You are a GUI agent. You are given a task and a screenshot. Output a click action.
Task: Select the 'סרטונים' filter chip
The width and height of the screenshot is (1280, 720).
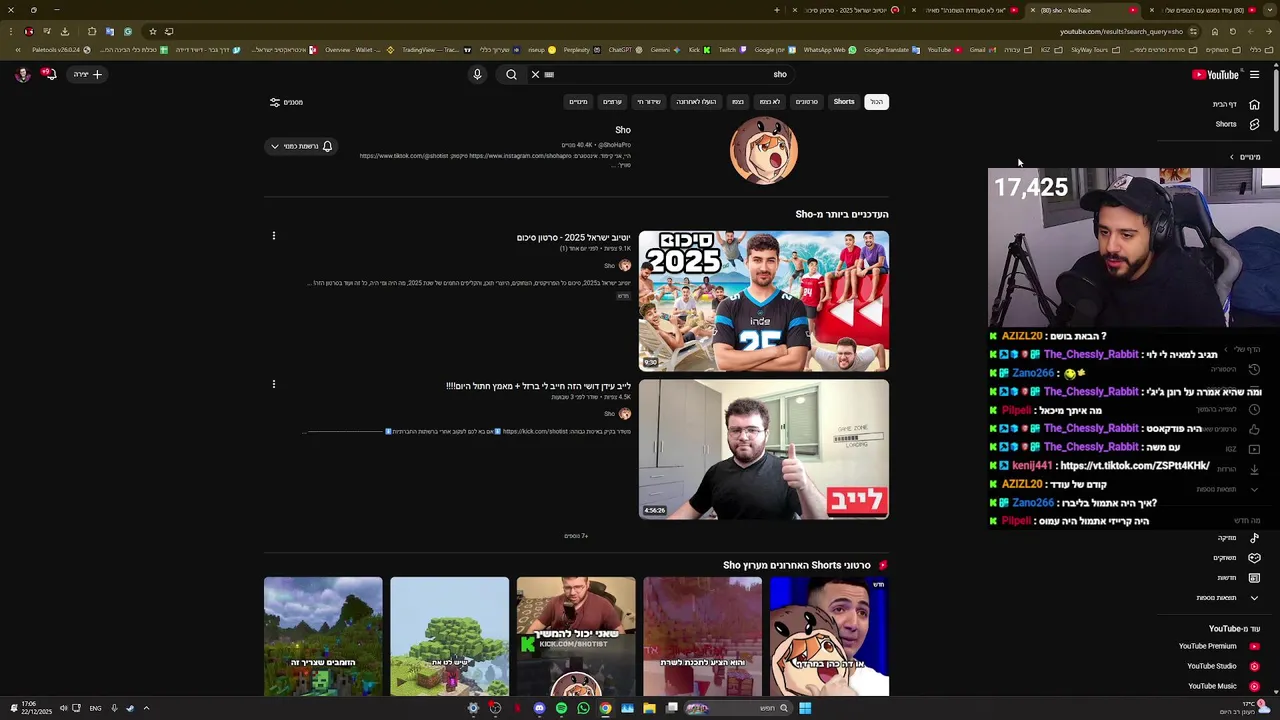pos(806,102)
